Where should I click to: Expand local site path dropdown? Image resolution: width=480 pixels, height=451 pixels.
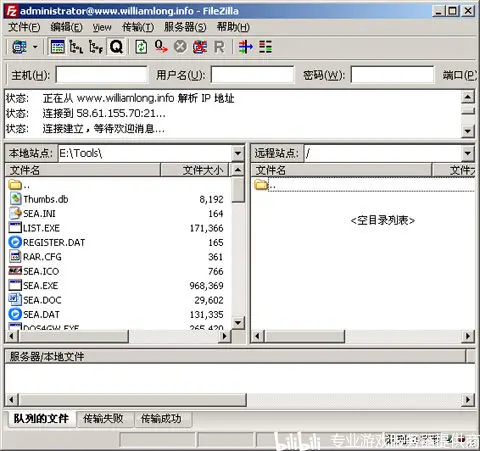click(x=238, y=153)
